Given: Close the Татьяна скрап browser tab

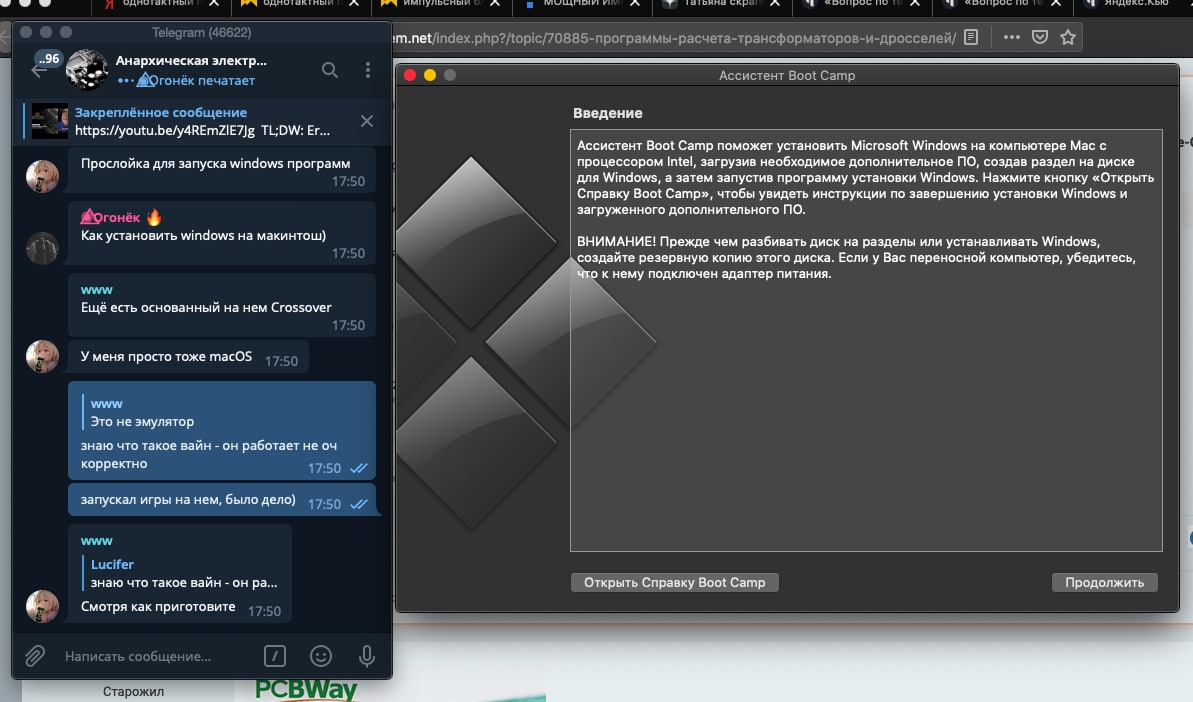Looking at the screenshot, I should coord(775,4).
